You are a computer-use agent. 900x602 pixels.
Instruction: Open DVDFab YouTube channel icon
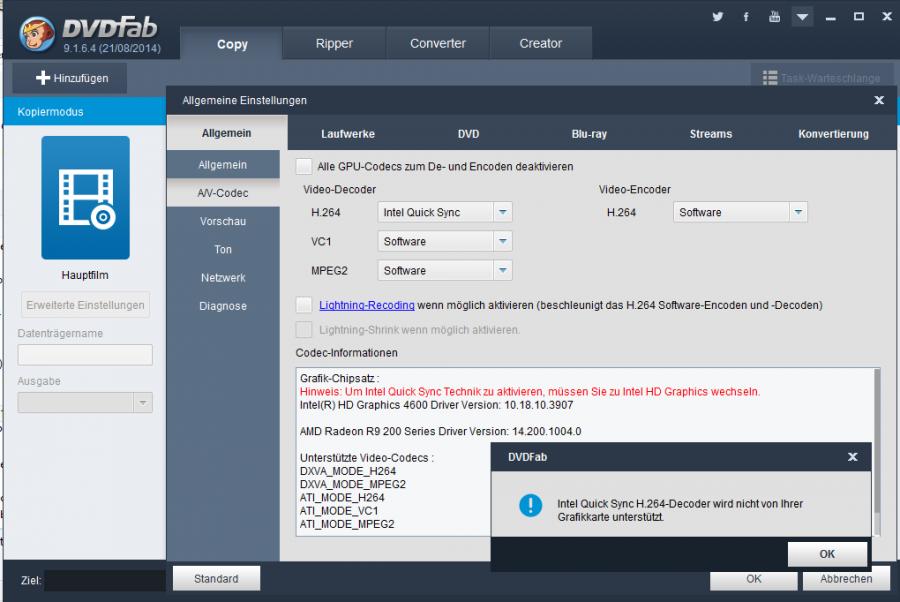coord(774,16)
